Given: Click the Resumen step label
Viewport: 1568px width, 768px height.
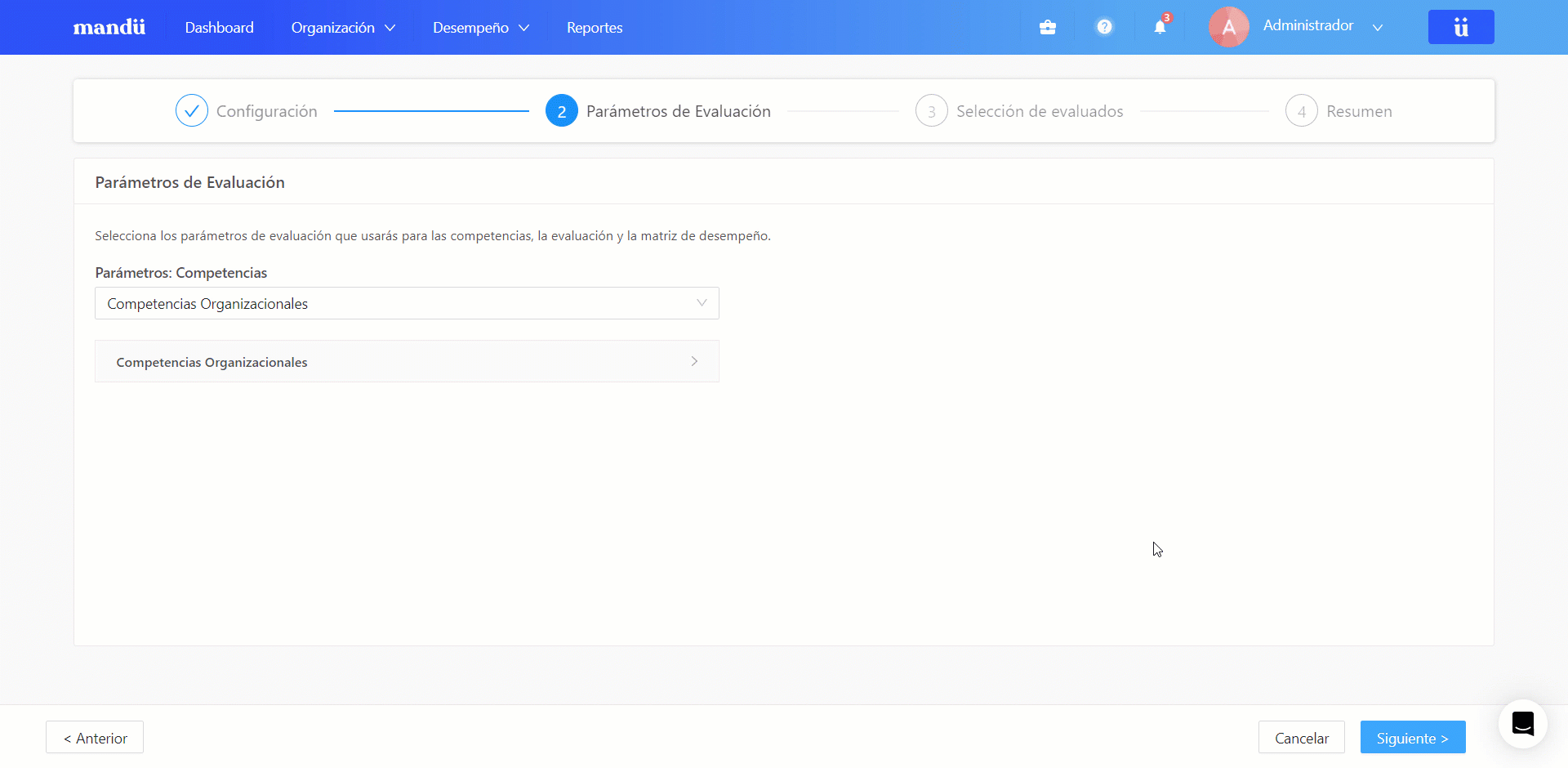Looking at the screenshot, I should 1359,111.
